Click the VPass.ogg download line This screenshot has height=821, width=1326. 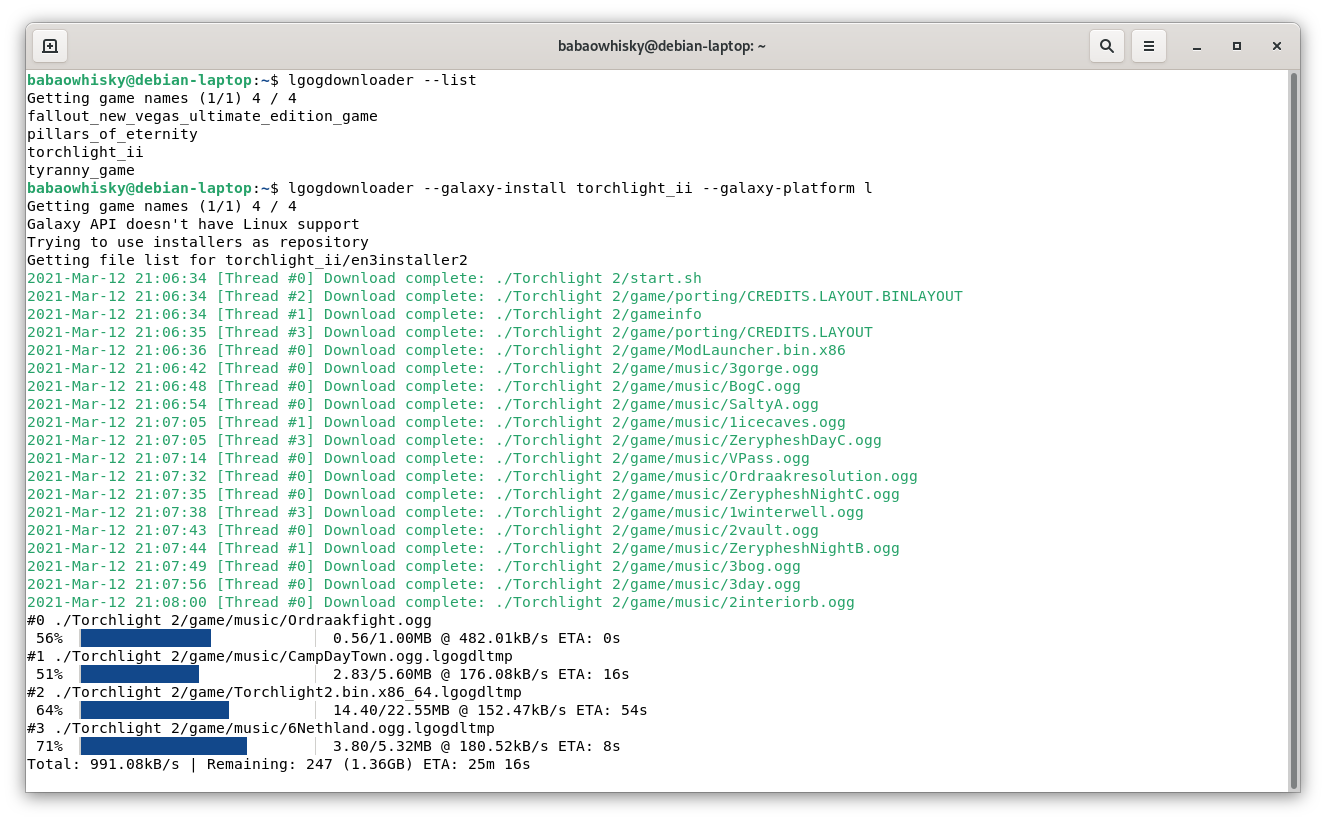click(x=418, y=458)
